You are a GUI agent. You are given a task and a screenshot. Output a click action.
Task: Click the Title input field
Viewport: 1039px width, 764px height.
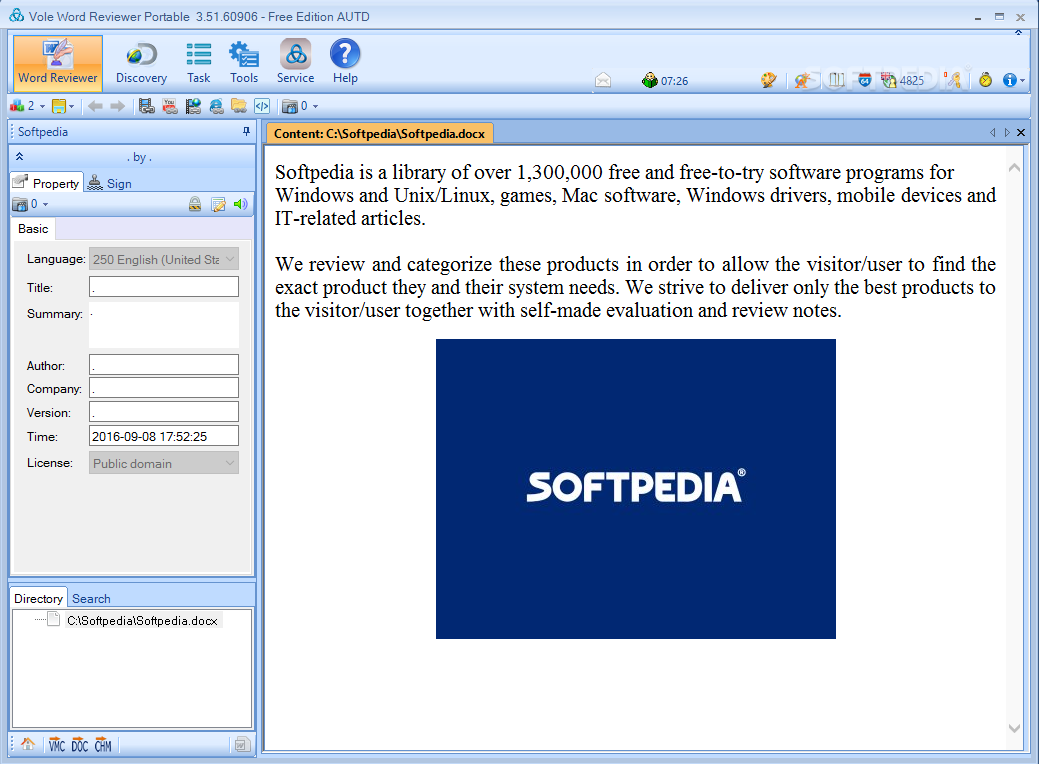tap(164, 286)
